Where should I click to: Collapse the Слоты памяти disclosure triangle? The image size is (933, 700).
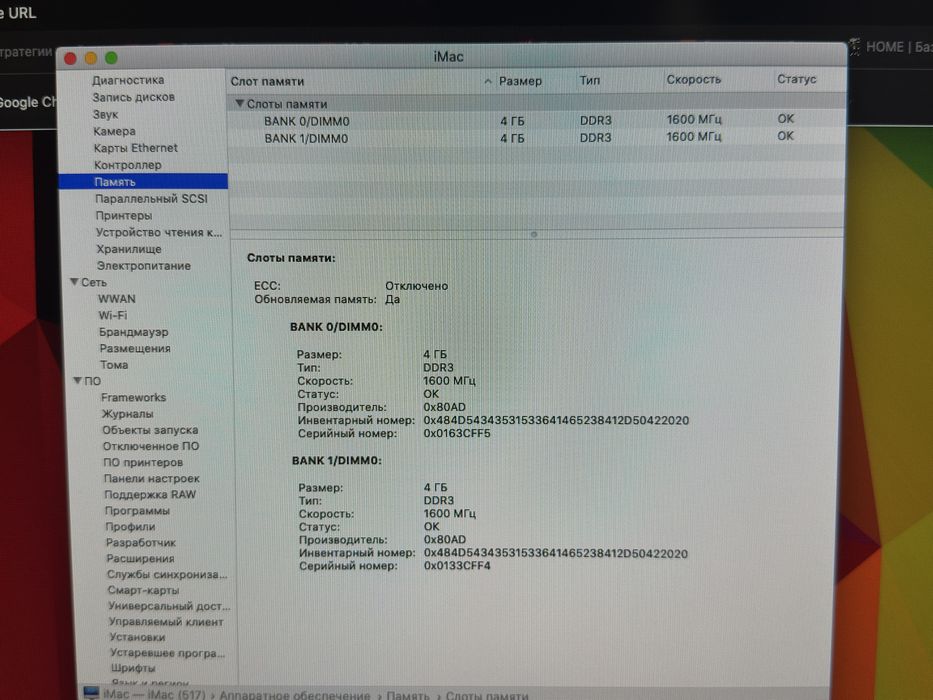coord(239,104)
